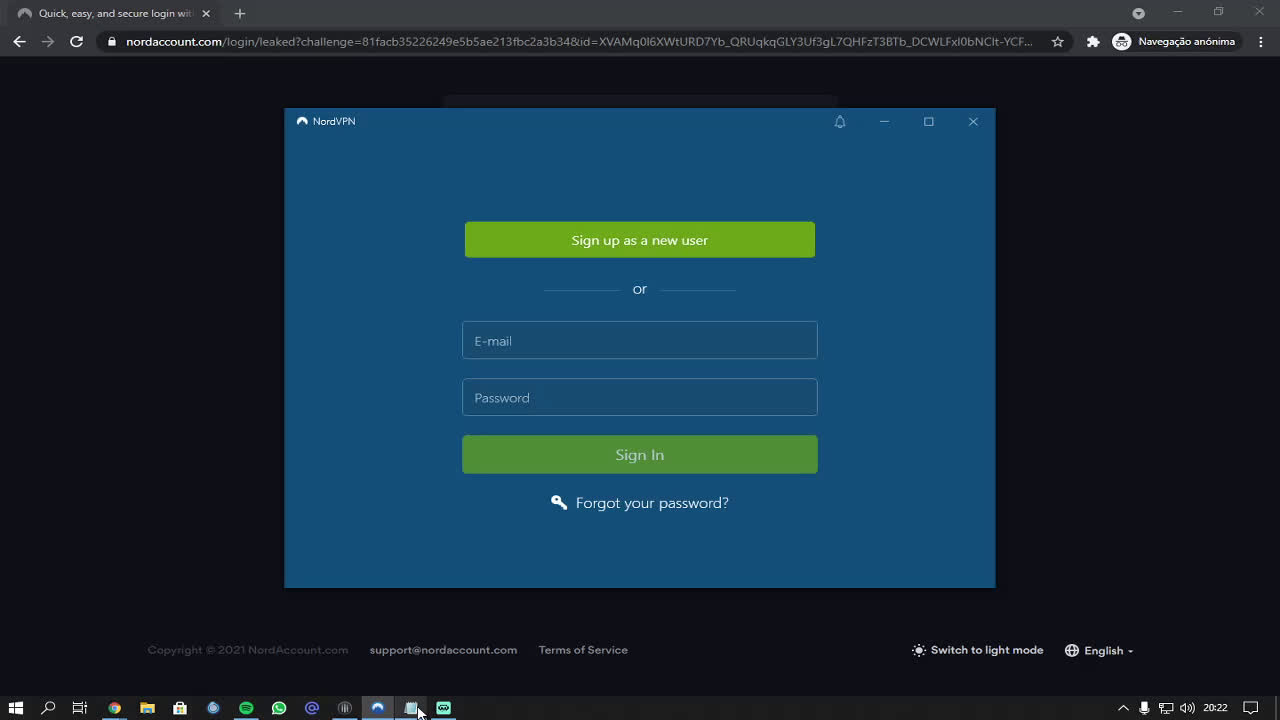Open taskbar search
Image resolution: width=1280 pixels, height=720 pixels.
point(48,708)
